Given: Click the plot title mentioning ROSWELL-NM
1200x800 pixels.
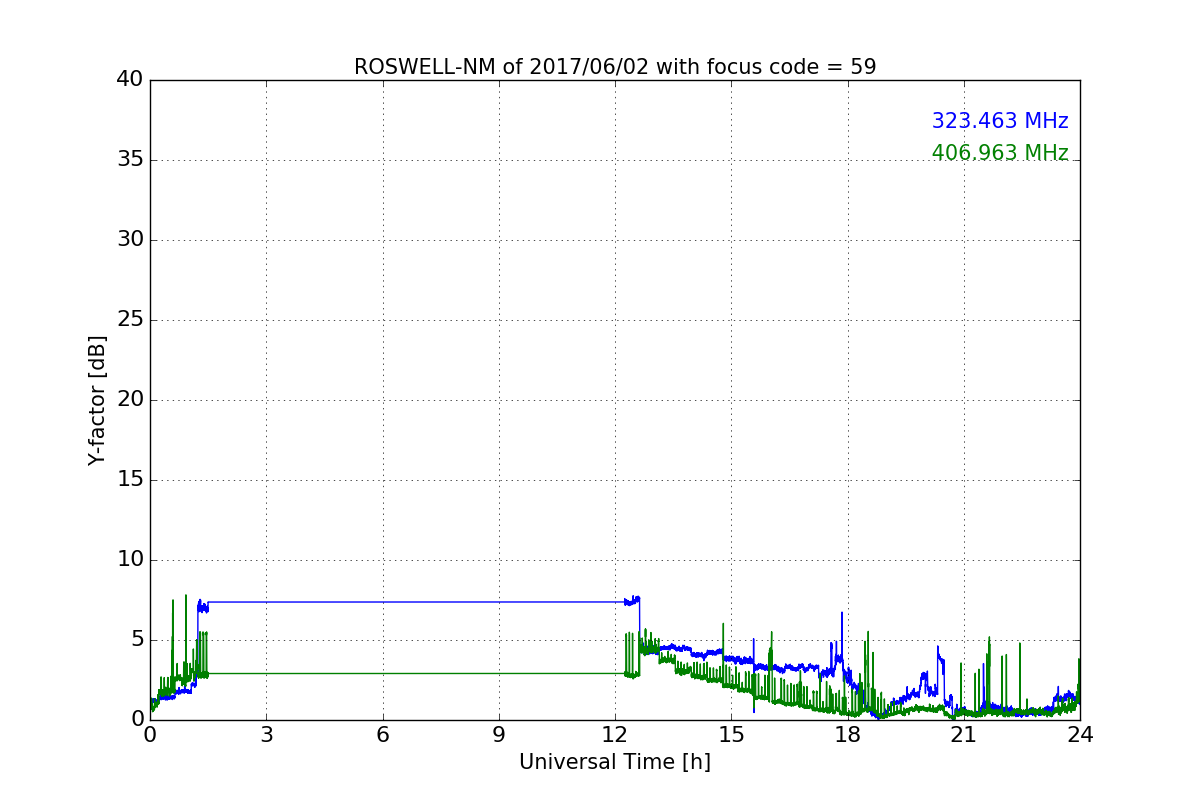Looking at the screenshot, I should tap(615, 67).
